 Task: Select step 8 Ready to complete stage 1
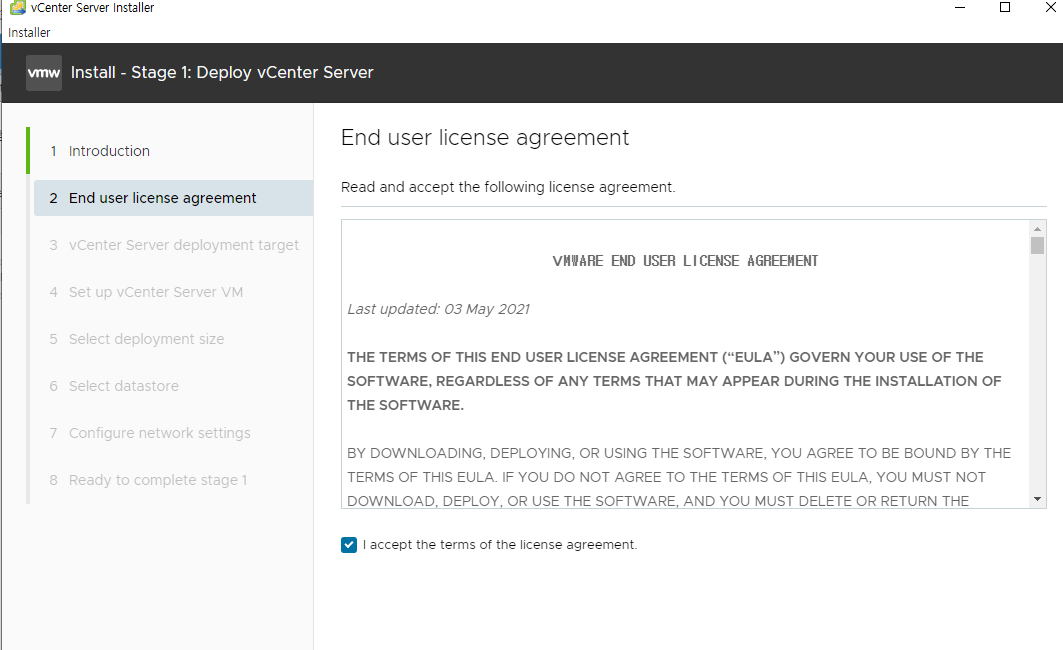tap(148, 480)
